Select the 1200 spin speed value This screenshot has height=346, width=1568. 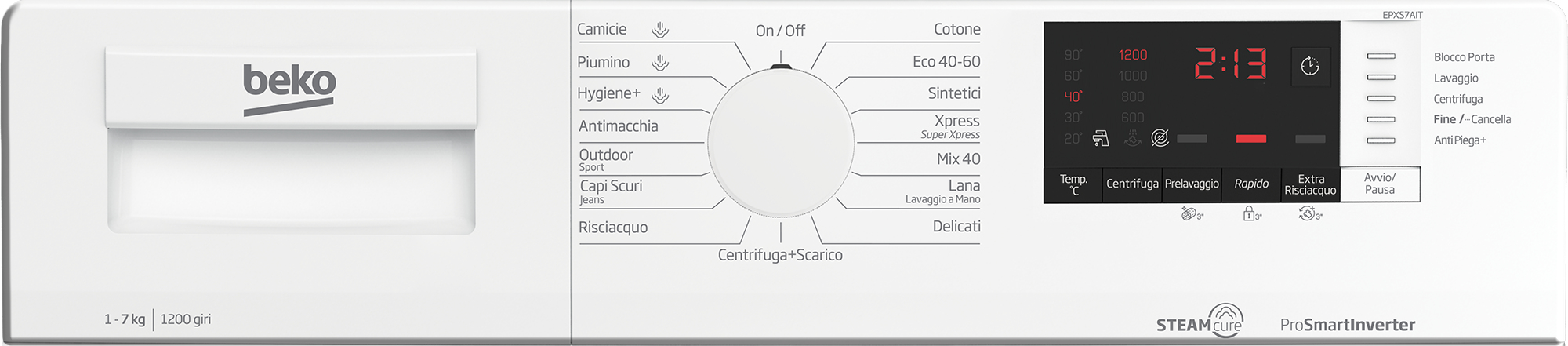tap(1132, 55)
